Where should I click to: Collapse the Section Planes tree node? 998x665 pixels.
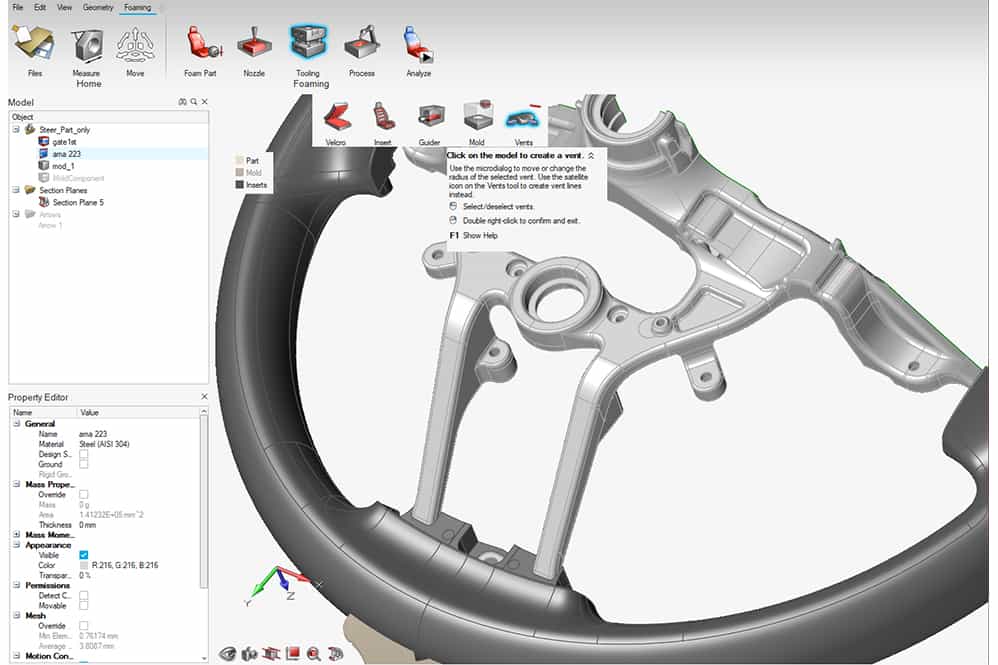16,190
